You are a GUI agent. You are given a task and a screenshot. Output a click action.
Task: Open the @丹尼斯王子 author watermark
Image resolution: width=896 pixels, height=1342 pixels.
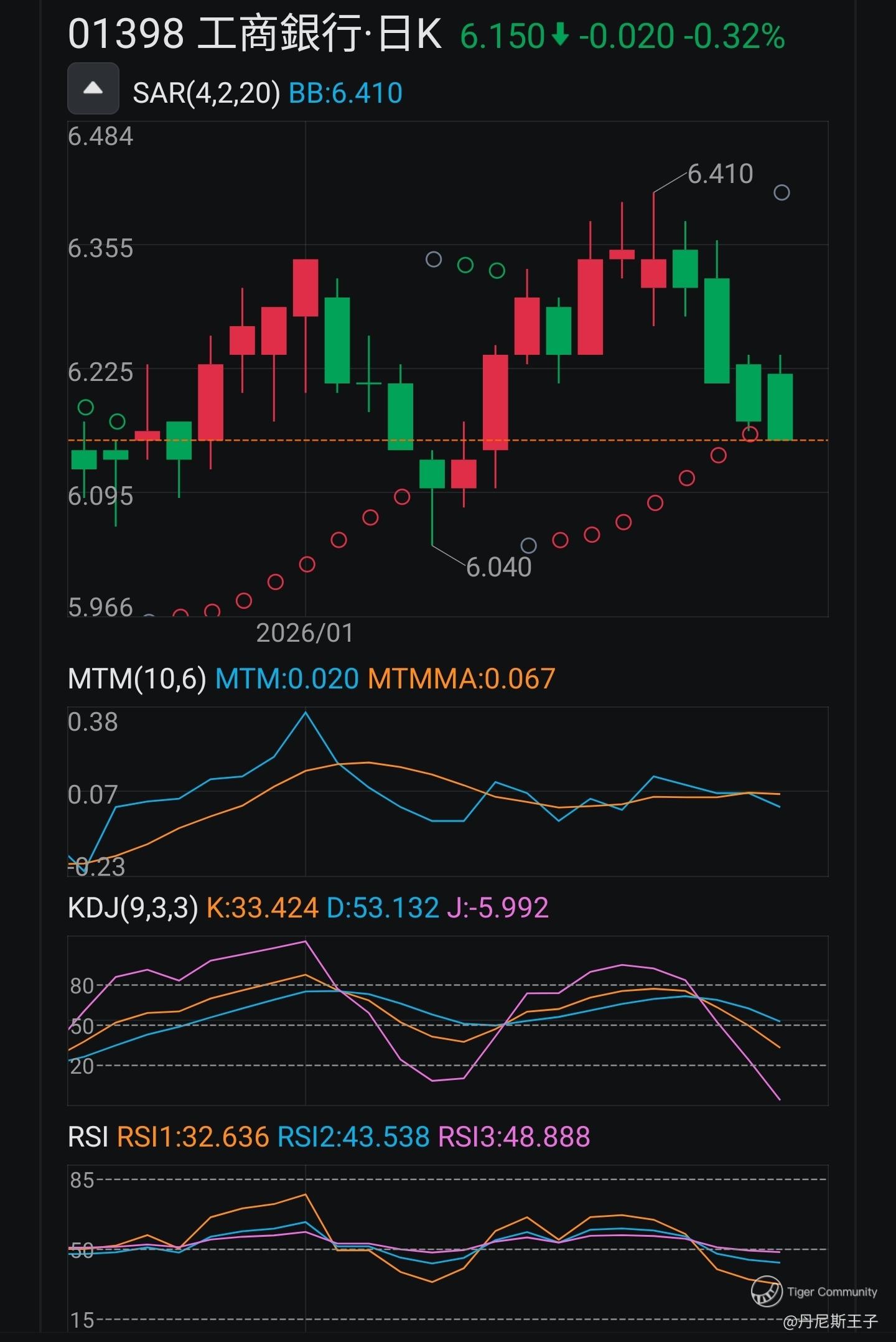829,1320
